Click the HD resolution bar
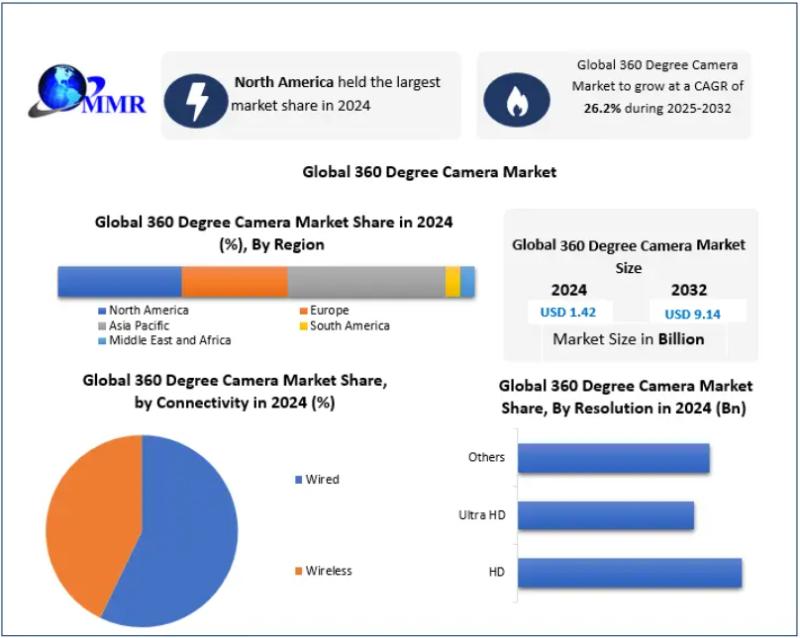 click(x=629, y=573)
